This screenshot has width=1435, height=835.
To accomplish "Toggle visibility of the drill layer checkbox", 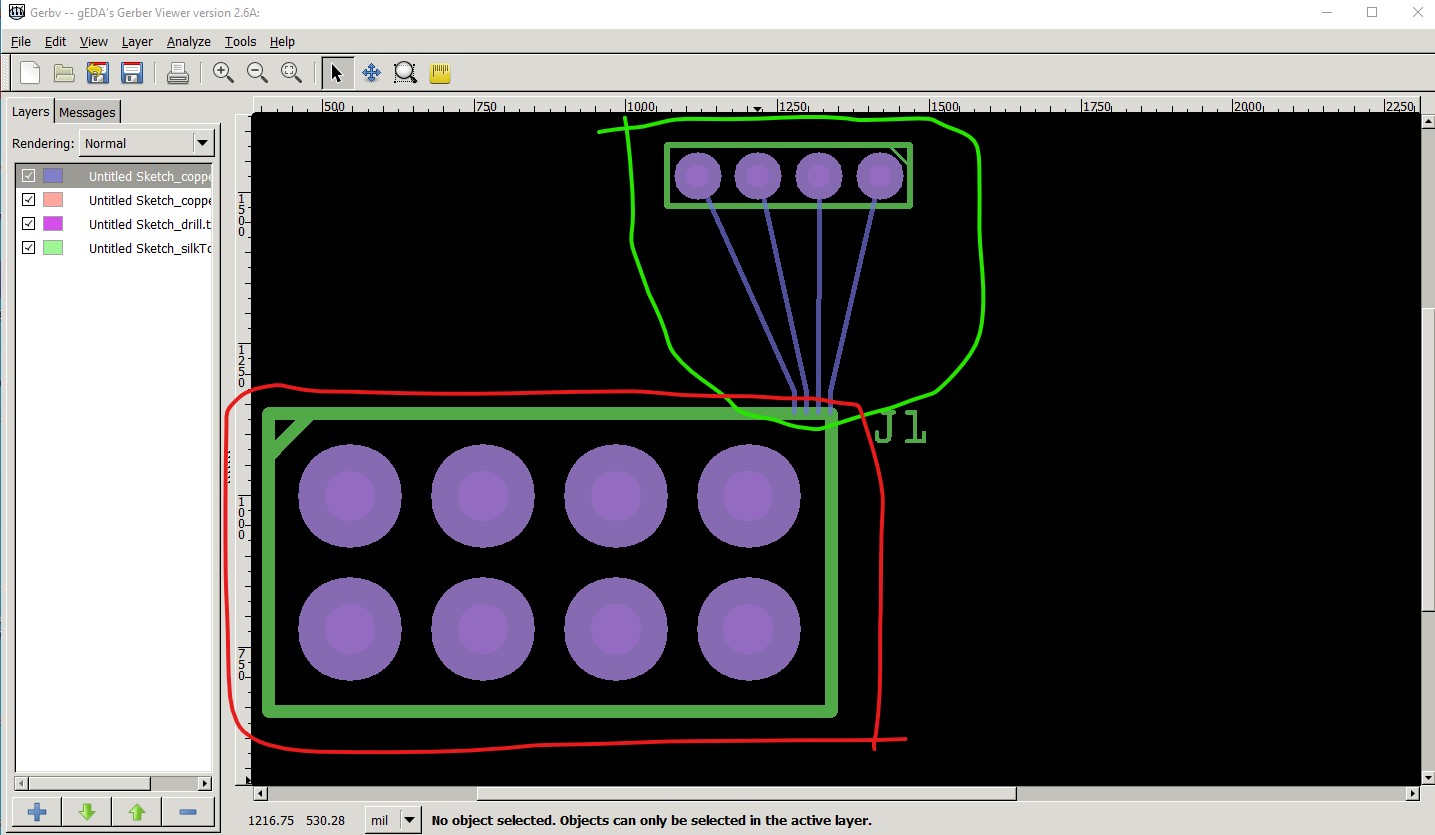I will coord(28,223).
